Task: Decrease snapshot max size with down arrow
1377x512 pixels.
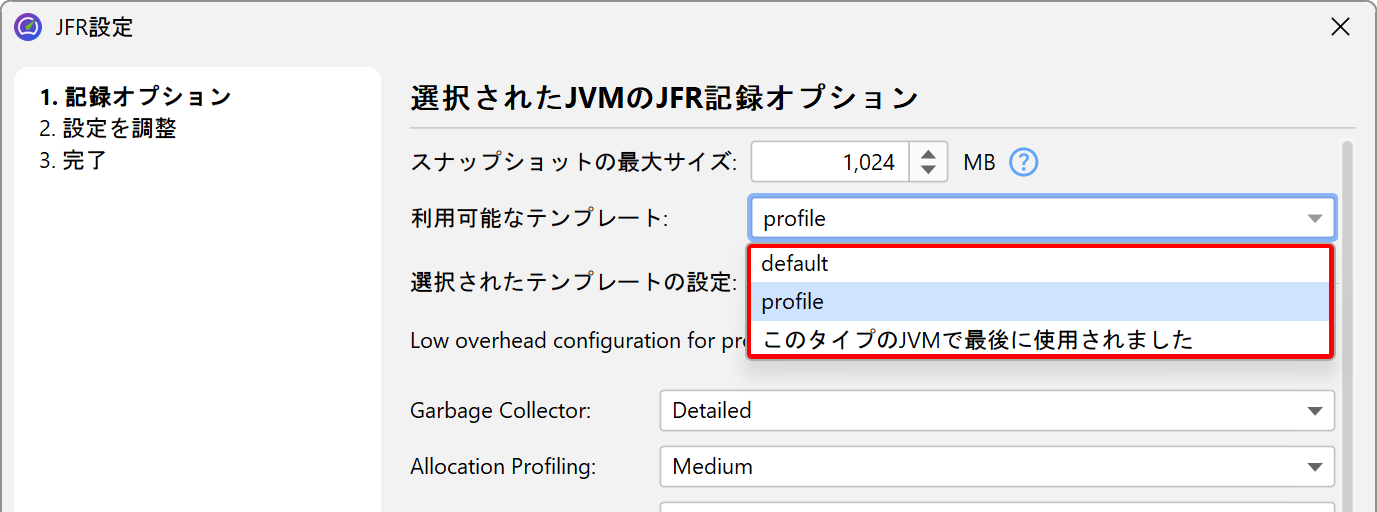Action: (x=928, y=171)
